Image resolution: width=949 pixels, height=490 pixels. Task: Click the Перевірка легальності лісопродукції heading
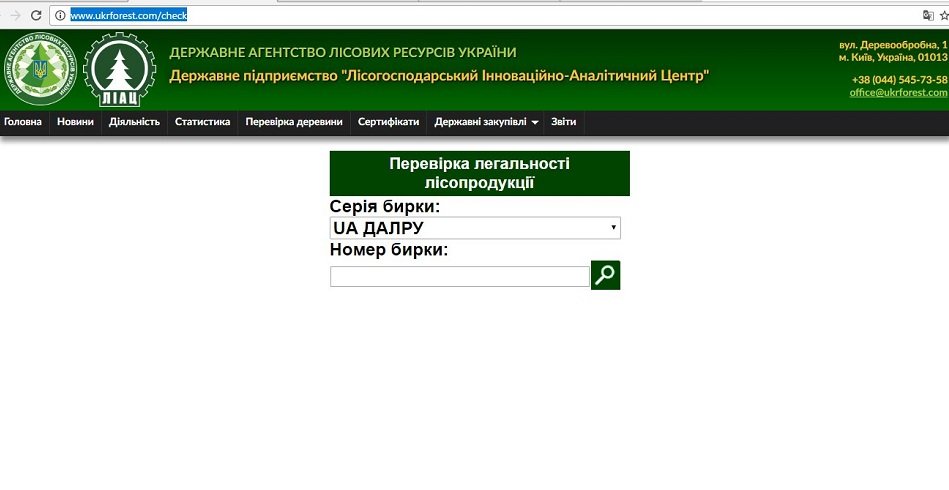(479, 173)
